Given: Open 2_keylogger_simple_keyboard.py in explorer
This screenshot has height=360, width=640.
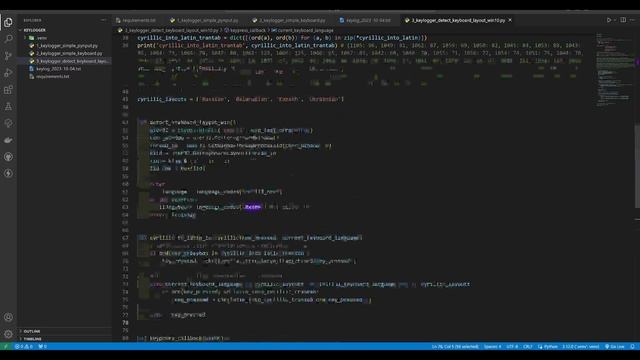Looking at the screenshot, I should pyautogui.click(x=64, y=53).
